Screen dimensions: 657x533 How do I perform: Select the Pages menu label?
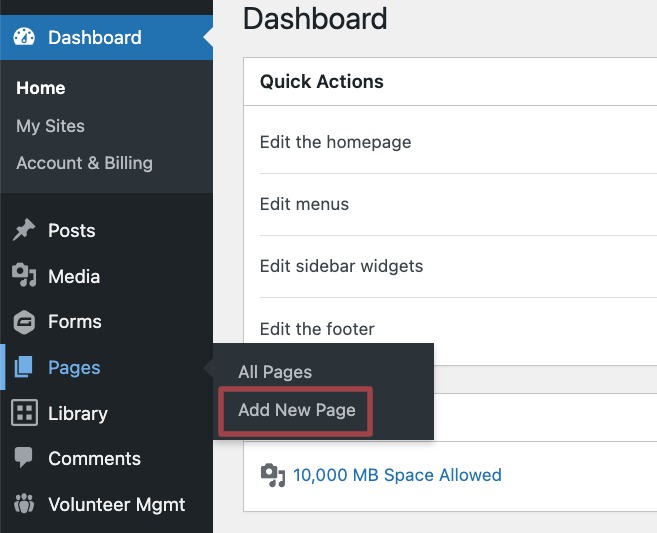coord(74,368)
